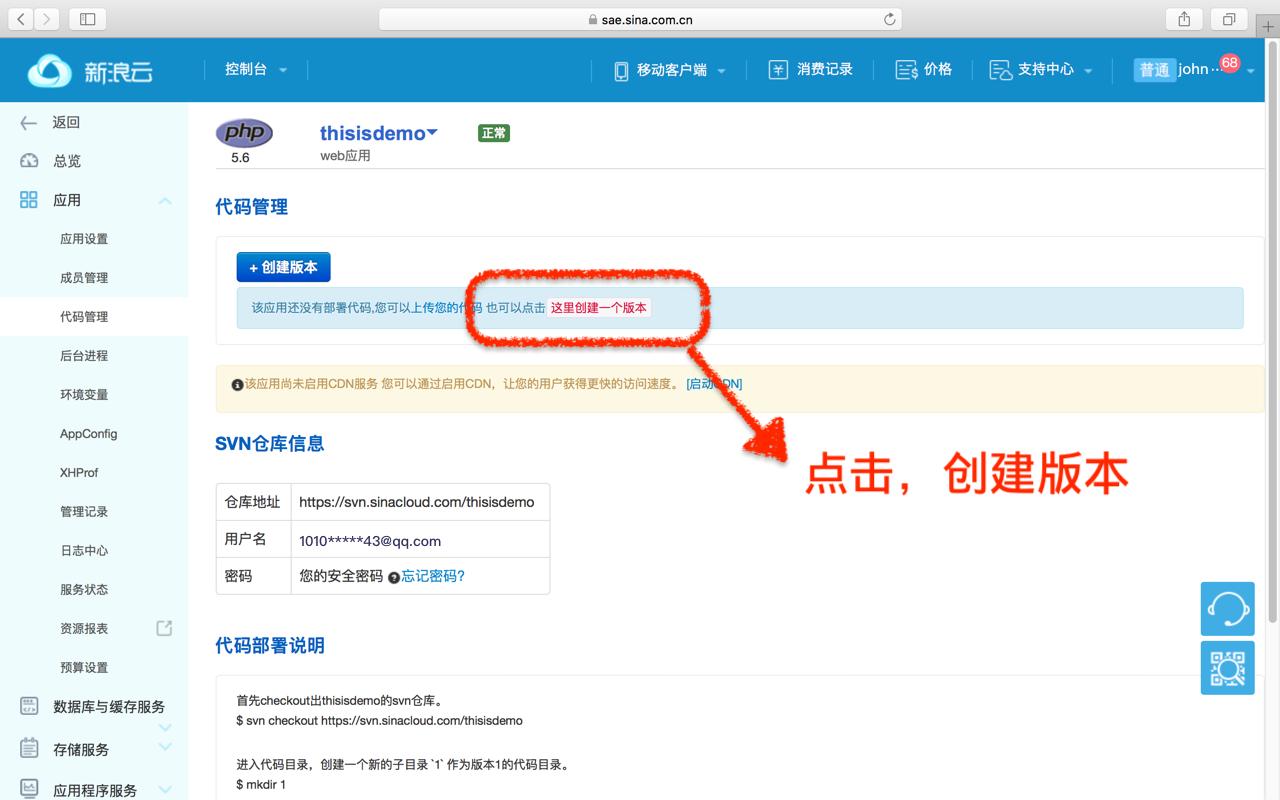Image resolution: width=1280 pixels, height=800 pixels.
Task: Reload page via address bar icon
Action: [x=889, y=19]
